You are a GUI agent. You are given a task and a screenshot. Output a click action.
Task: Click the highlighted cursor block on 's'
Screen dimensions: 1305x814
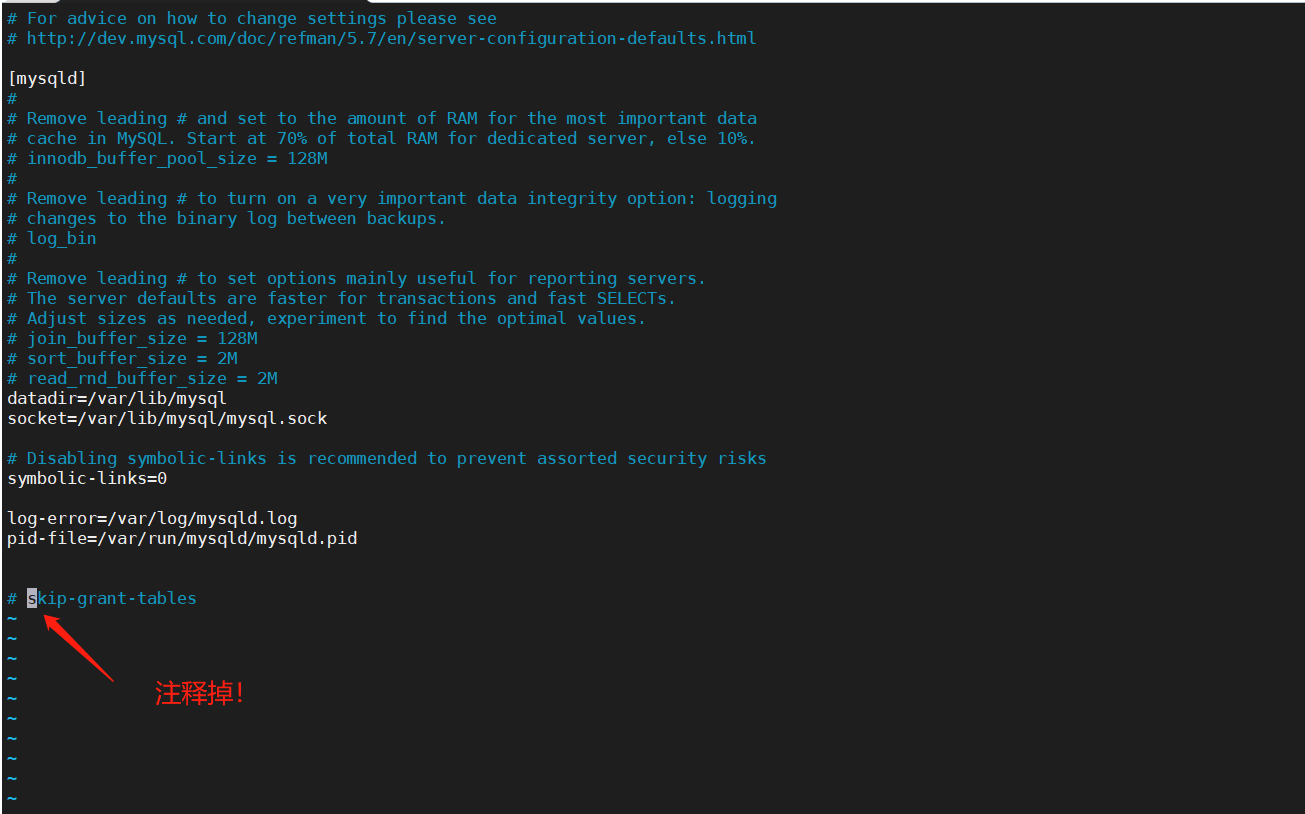(32, 598)
